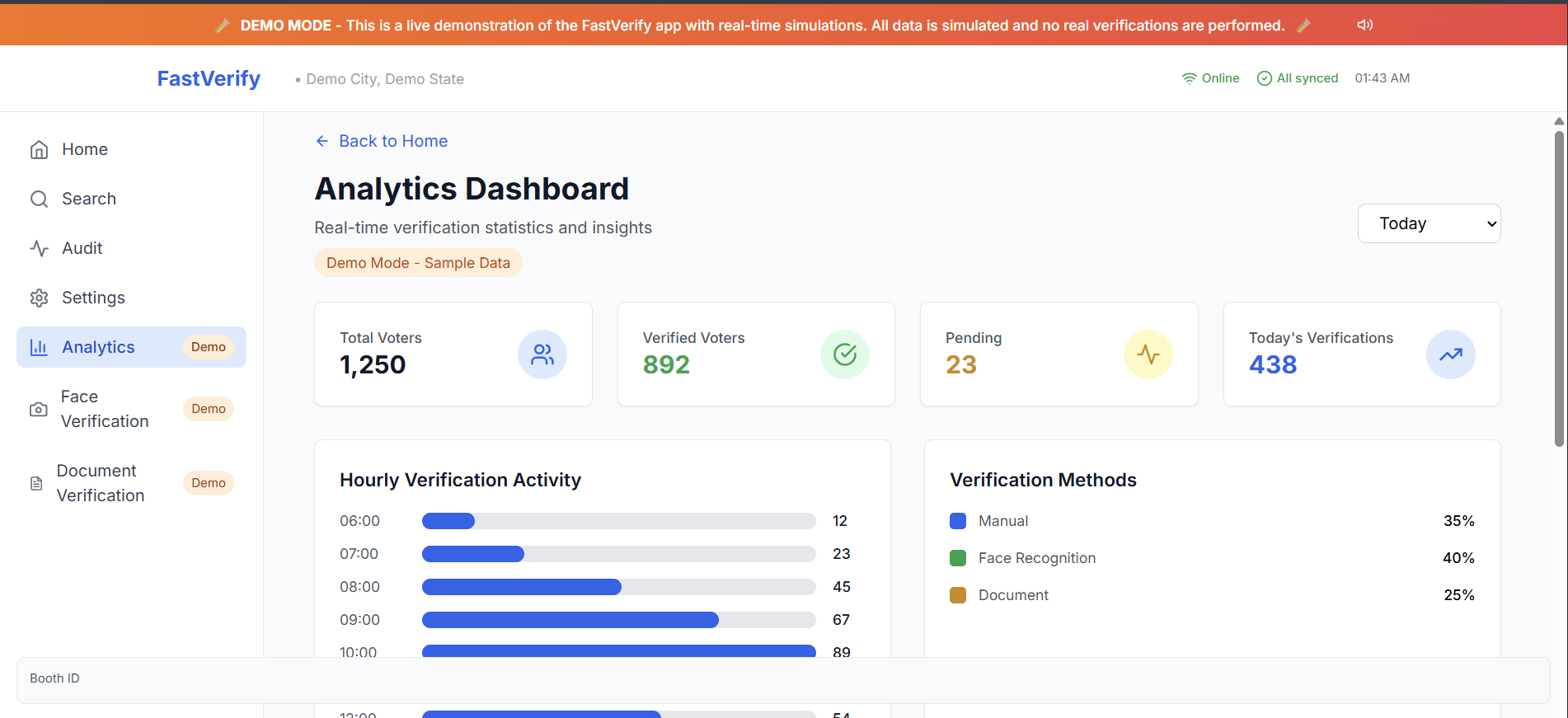Click the Pending value 23
1568x718 pixels.
[961, 364]
